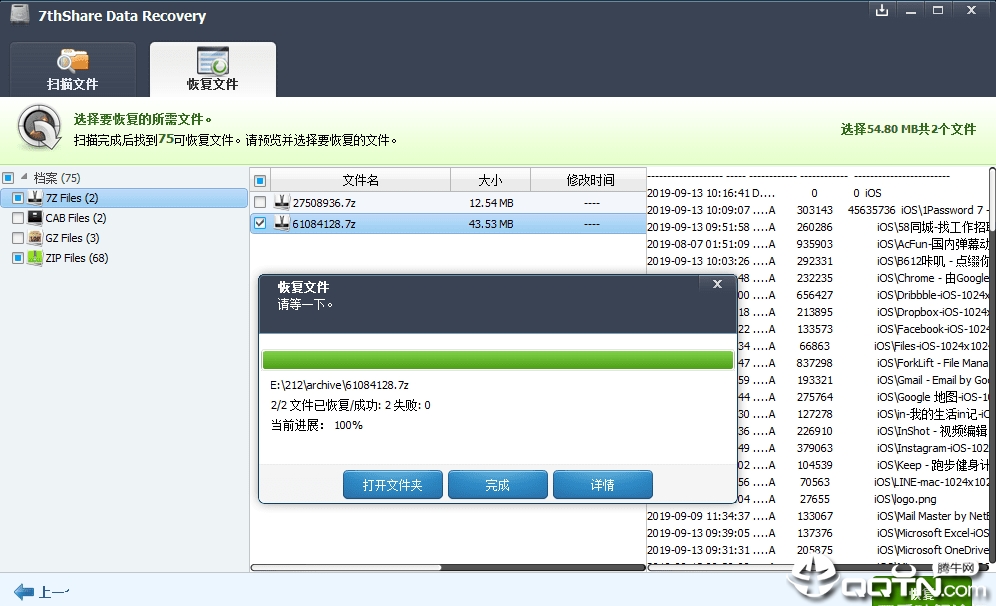Click the 打开文件夹 open folder button
Screen dimensions: 996x606
(393, 485)
